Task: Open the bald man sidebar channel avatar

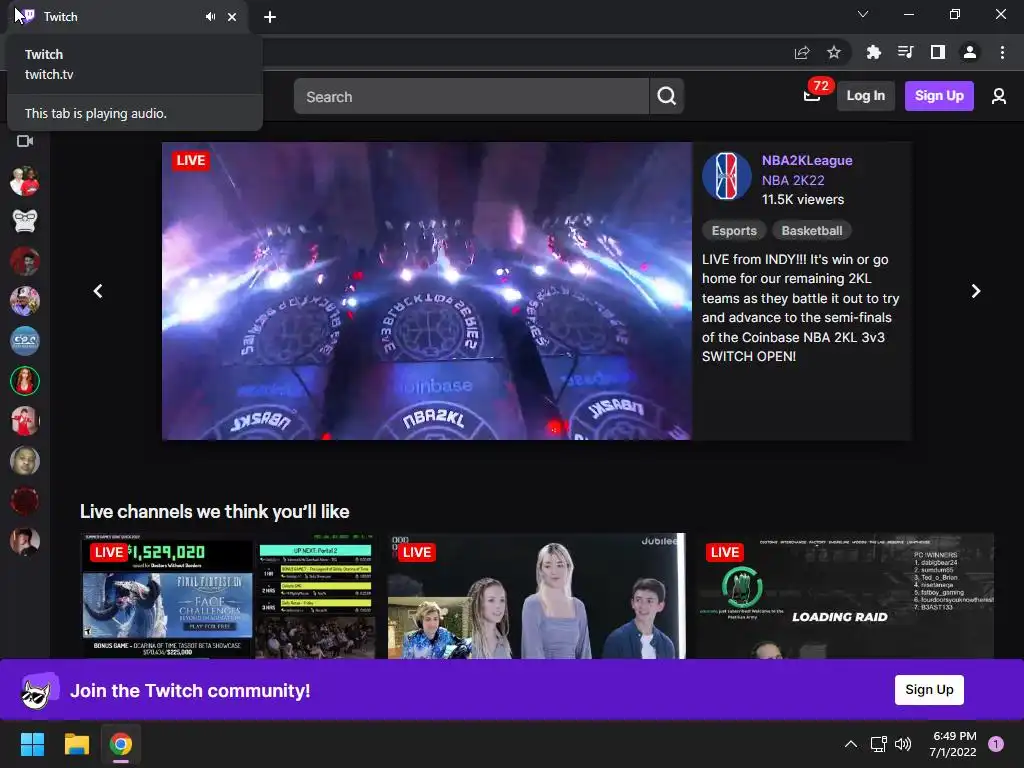Action: 25,461
